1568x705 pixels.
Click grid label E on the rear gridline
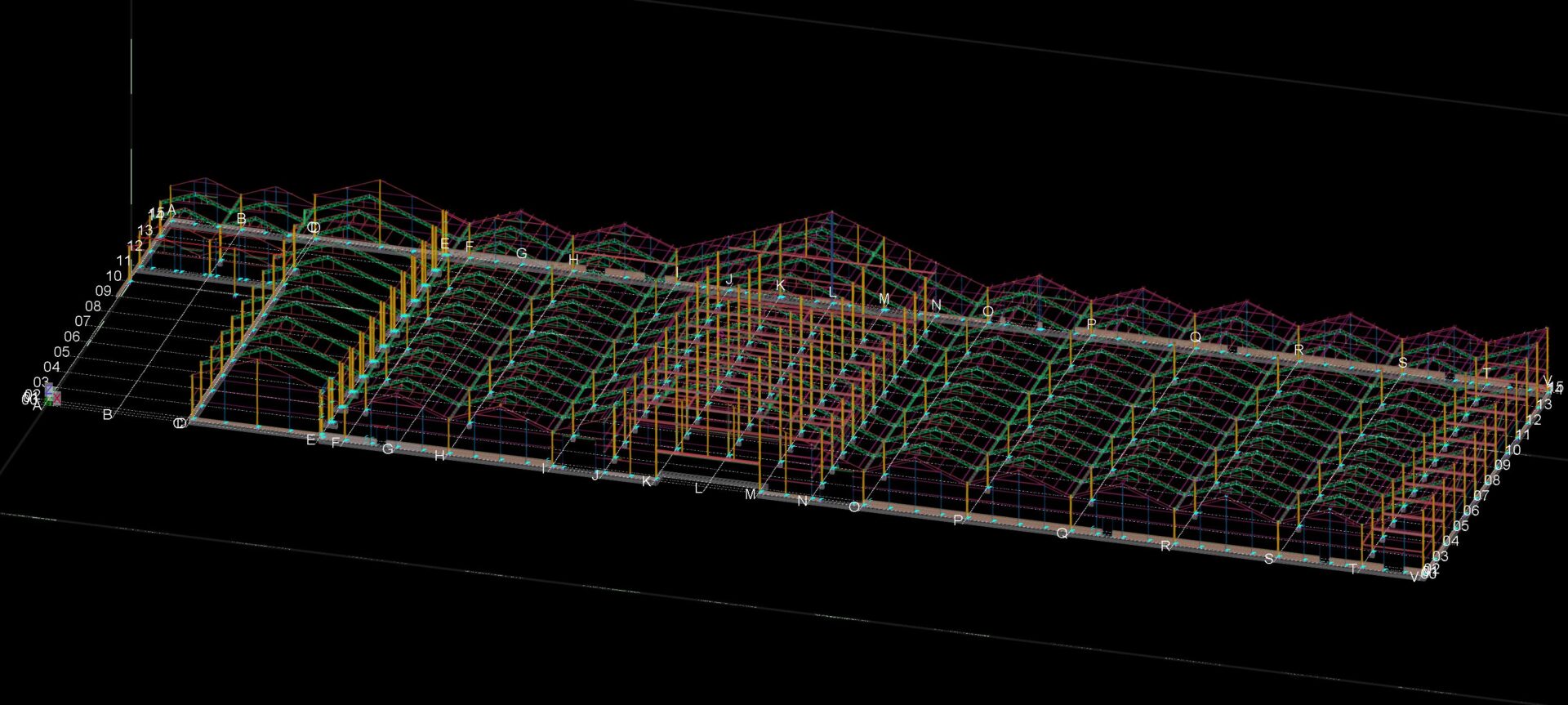click(444, 243)
